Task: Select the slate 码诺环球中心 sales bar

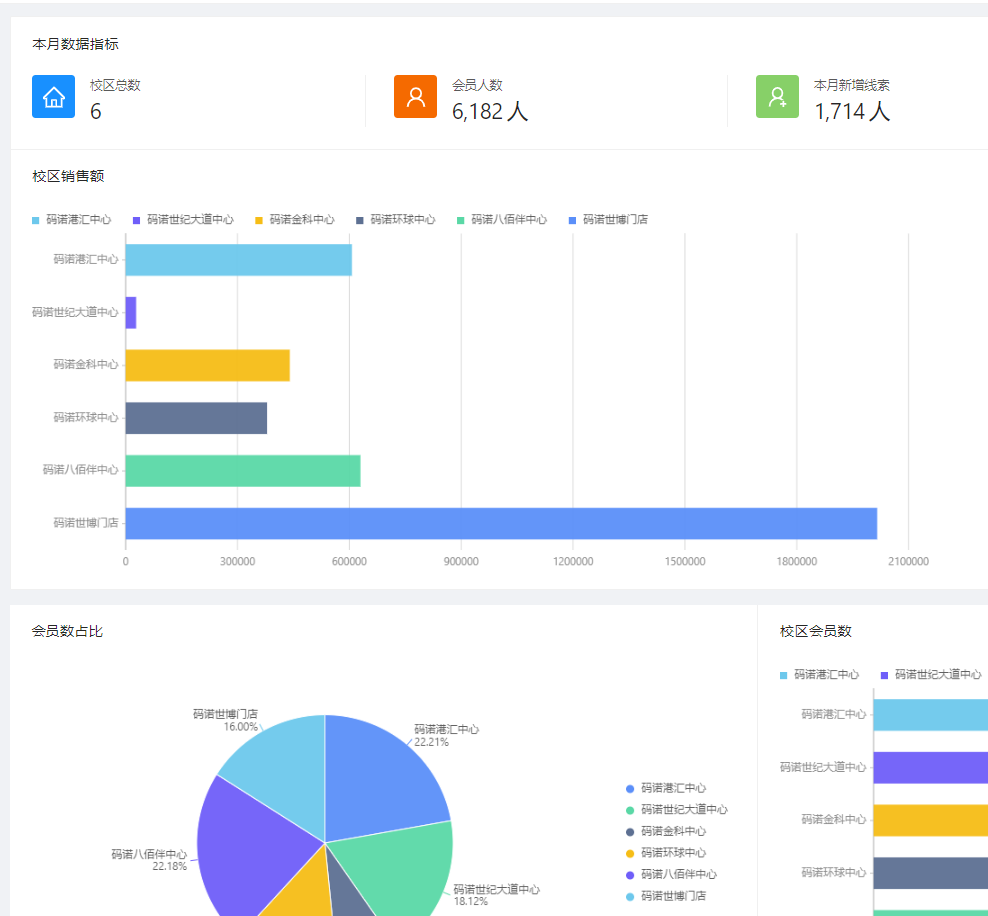Action: tap(197, 418)
